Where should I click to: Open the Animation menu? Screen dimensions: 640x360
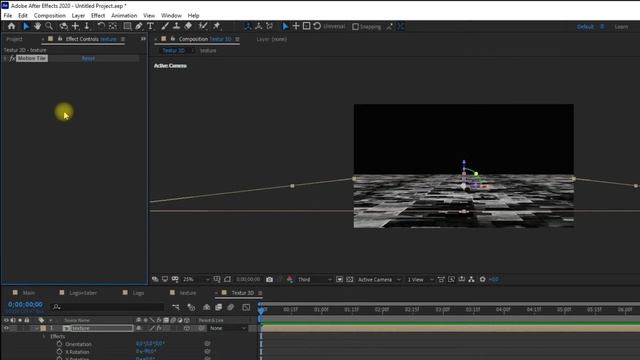124,16
